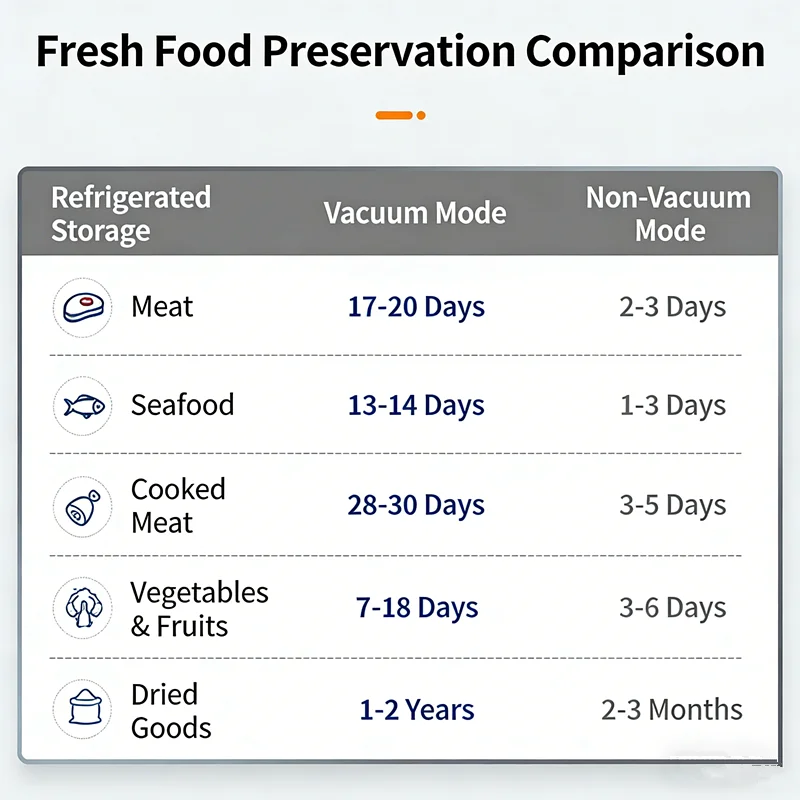Click the 3-6 Days non-vacuum value

(672, 608)
